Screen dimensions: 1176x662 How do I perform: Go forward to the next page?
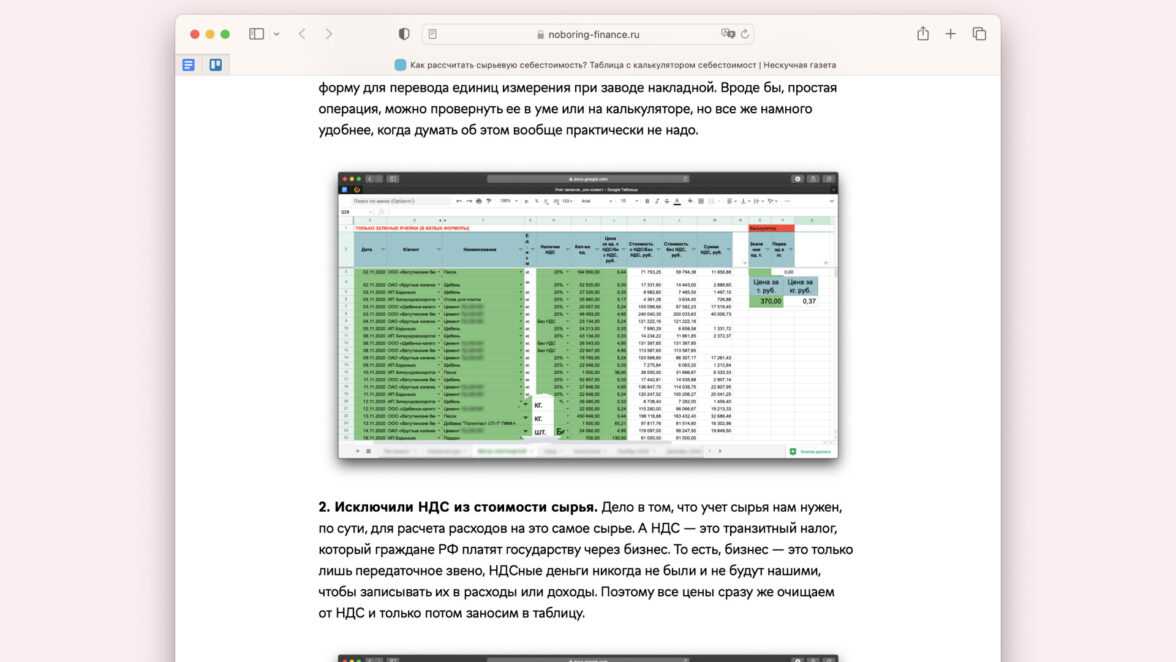click(328, 34)
